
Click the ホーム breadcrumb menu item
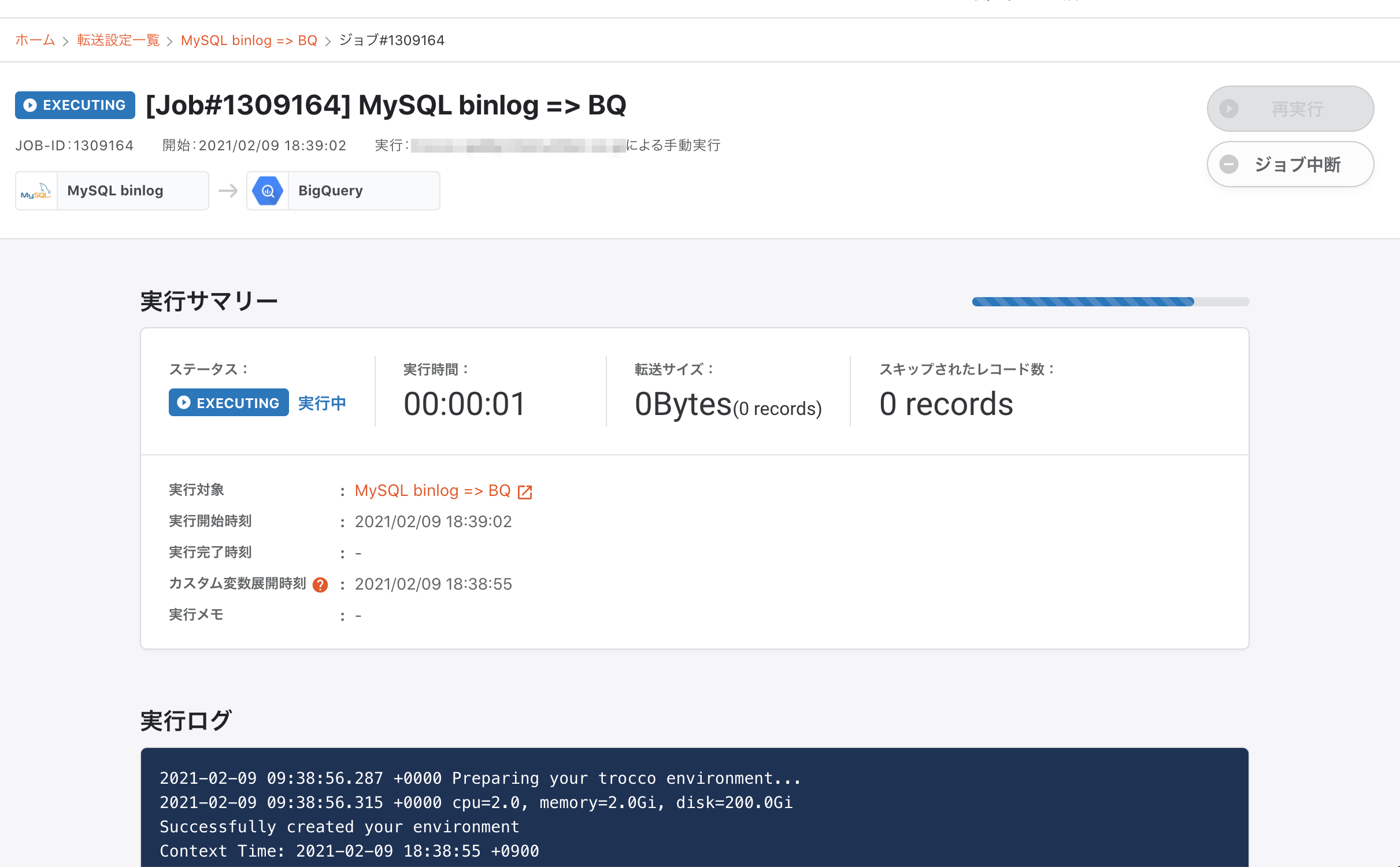point(34,39)
